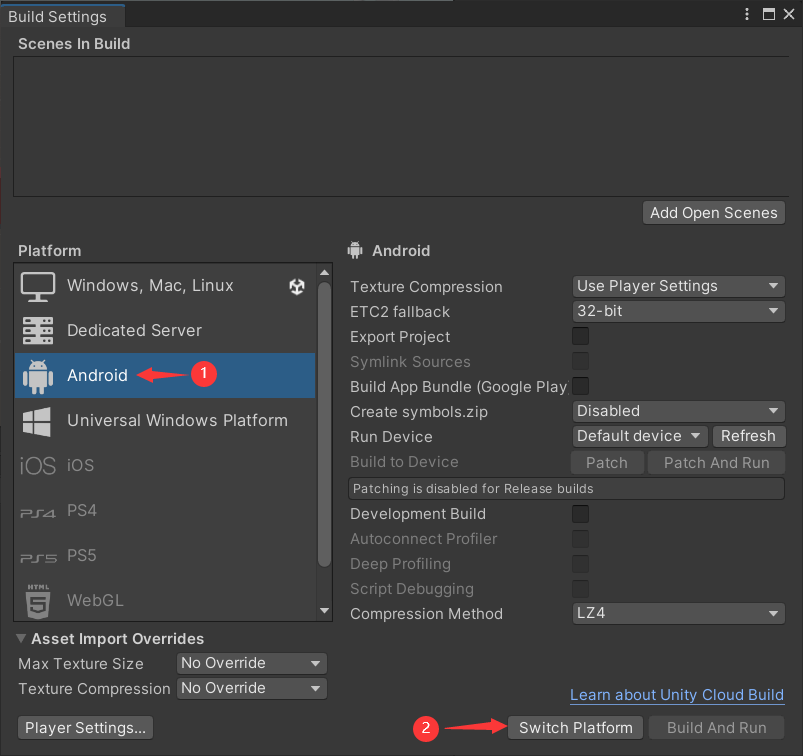
Task: Collapse the Asset Import Overrides section
Action: coord(22,639)
